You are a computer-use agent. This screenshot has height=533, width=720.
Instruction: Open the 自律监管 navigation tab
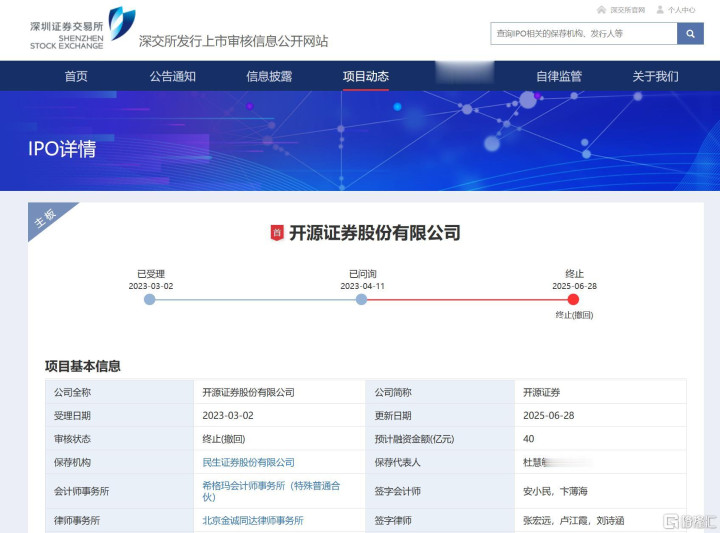click(x=559, y=76)
